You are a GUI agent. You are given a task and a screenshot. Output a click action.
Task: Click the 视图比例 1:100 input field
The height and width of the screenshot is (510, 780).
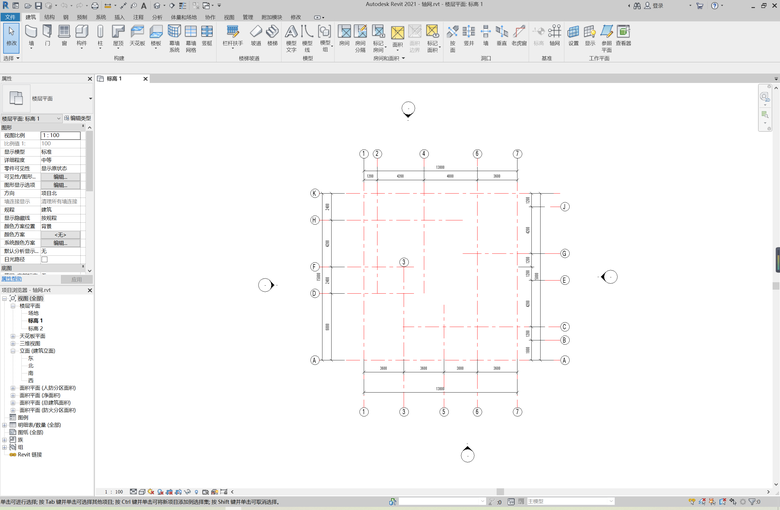pyautogui.click(x=60, y=135)
